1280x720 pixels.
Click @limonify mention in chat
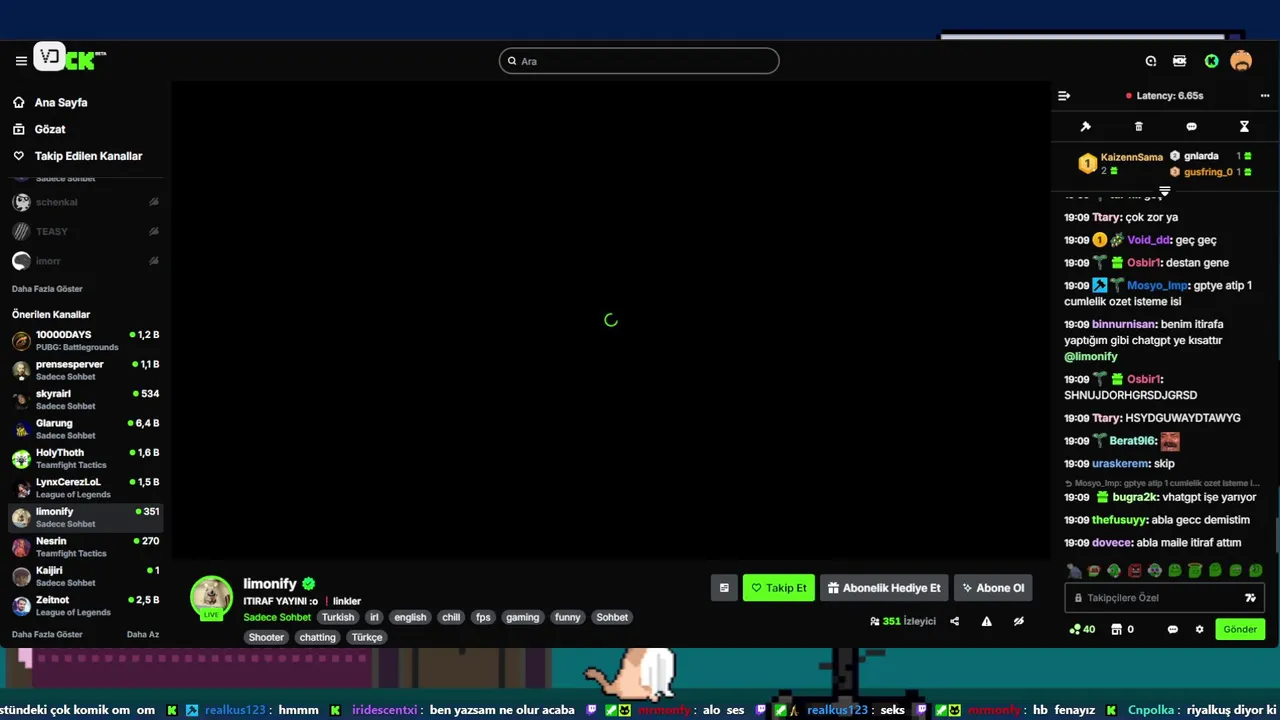[x=1091, y=356]
